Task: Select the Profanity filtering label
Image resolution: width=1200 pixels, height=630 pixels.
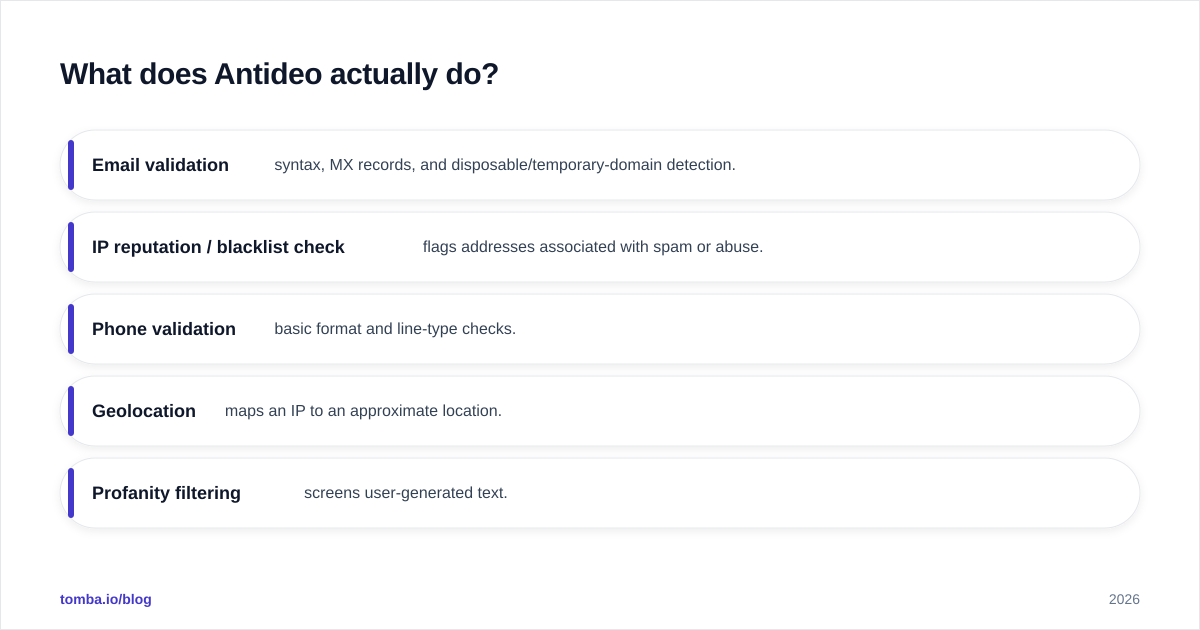Action: tap(166, 493)
